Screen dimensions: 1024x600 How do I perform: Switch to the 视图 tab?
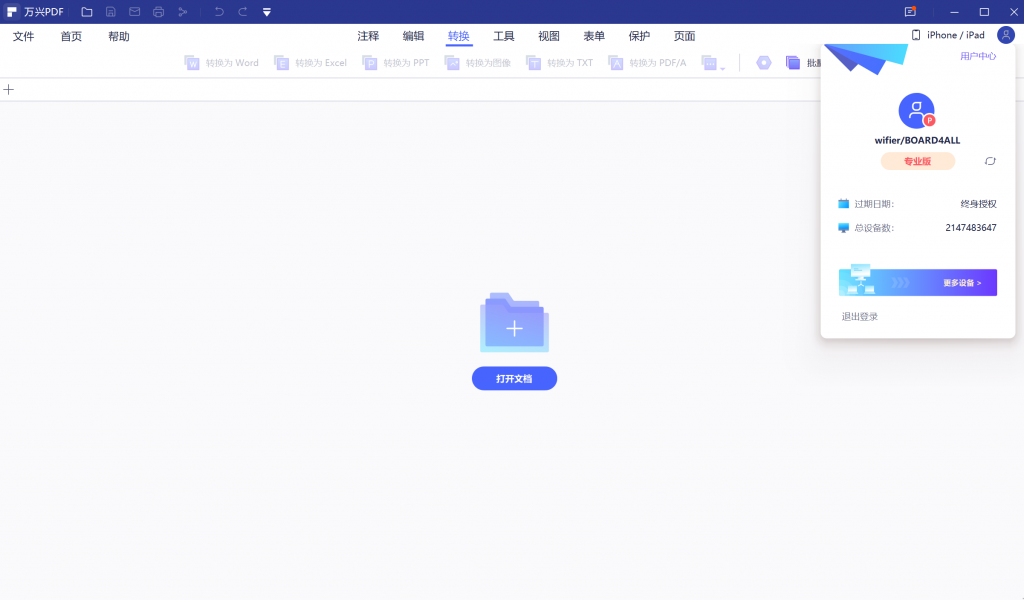[x=549, y=36]
